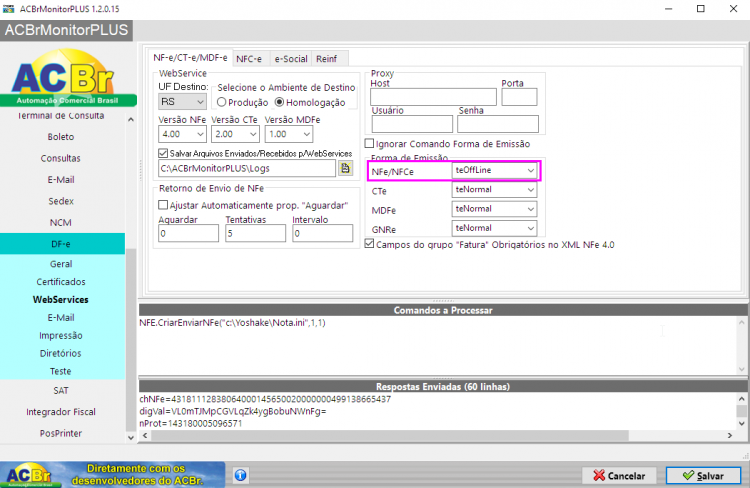This screenshot has height=488, width=750.
Task: Select Sedex in the sidebar
Action: 61,201
